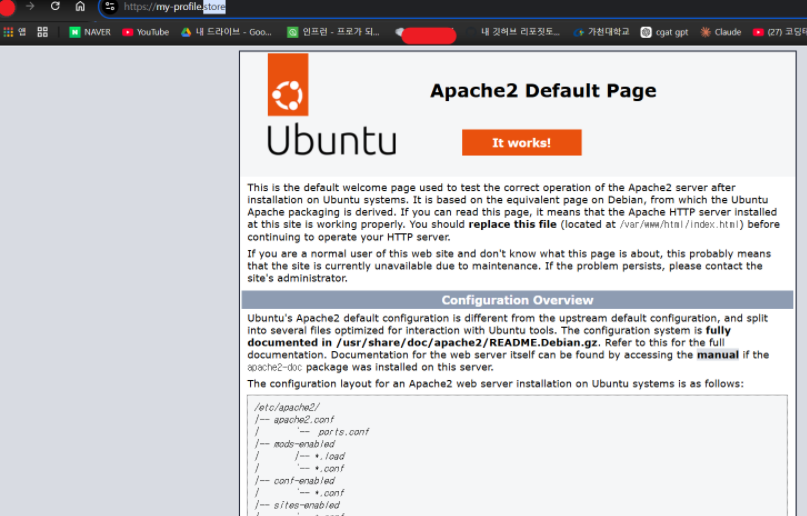The height and width of the screenshot is (516, 807).
Task: Click the large 'Ubuntu' wordmark text
Action: (332, 139)
